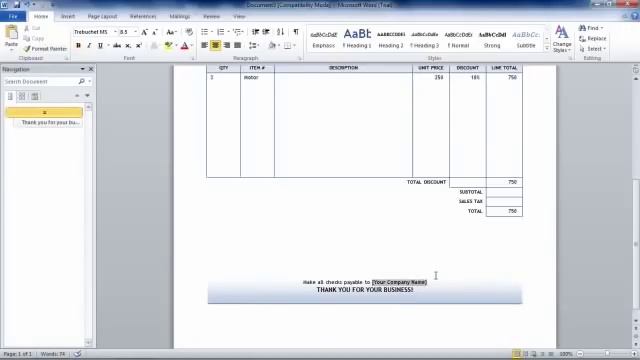Apply strikethrough formatting

click(x=117, y=45)
